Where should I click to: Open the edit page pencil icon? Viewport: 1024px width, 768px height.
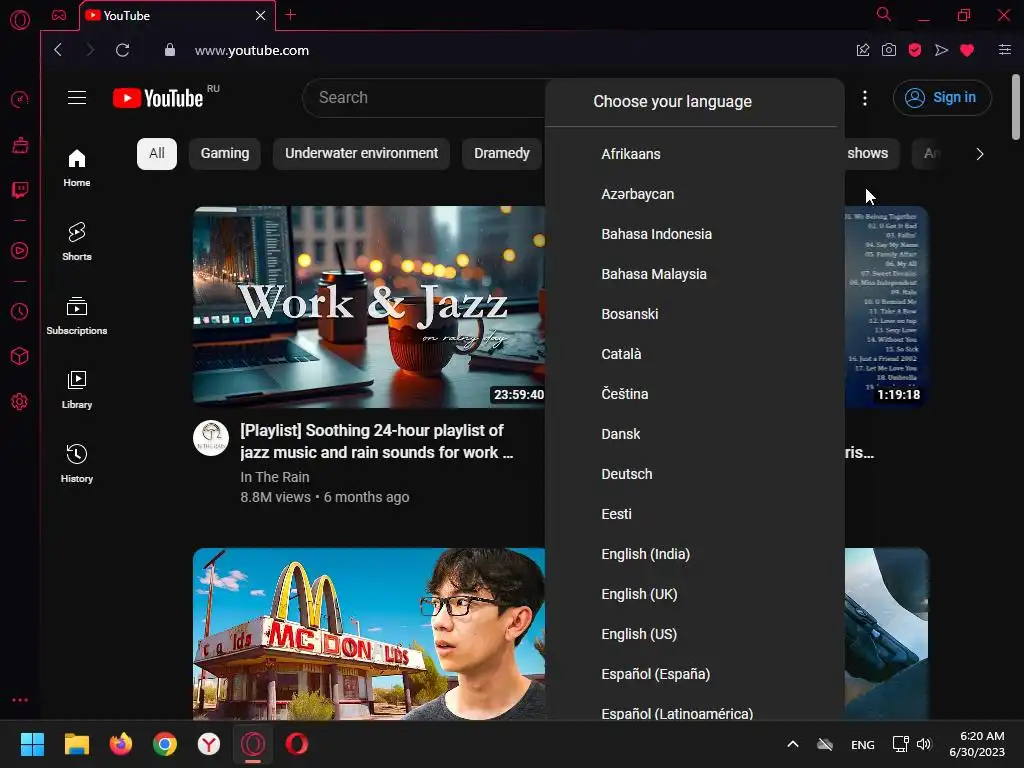tap(863, 50)
